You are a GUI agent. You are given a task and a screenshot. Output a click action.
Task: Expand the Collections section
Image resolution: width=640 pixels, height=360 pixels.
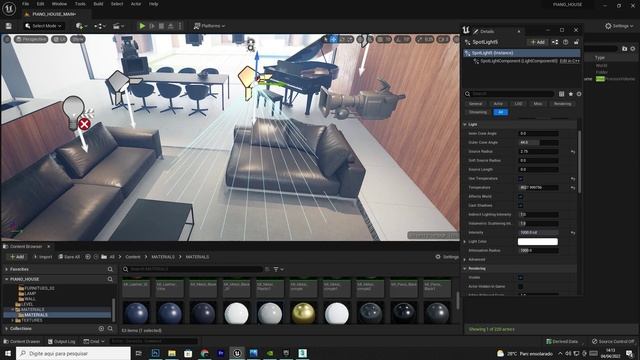tap(7, 329)
